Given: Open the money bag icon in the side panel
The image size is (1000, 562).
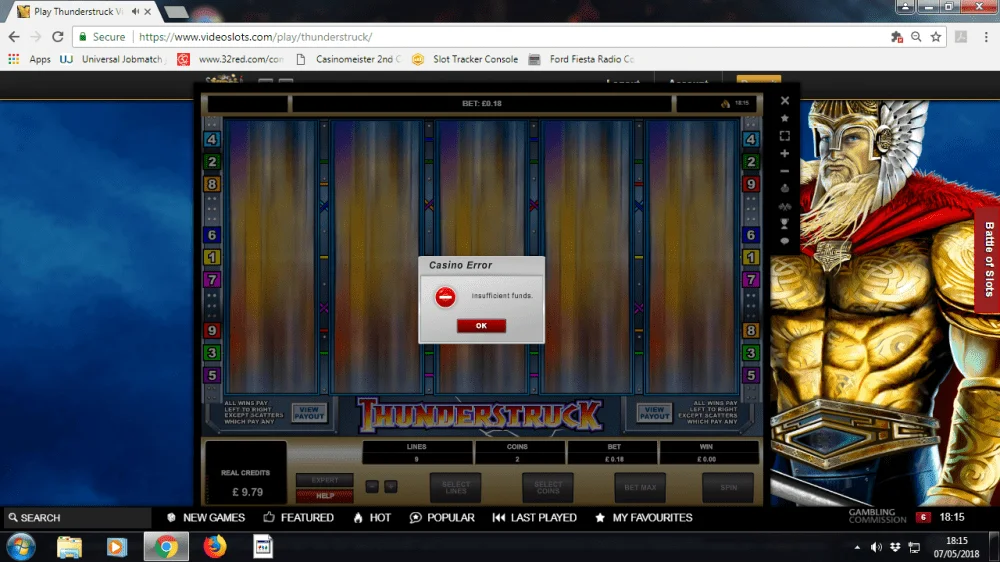Looking at the screenshot, I should click(x=785, y=189).
